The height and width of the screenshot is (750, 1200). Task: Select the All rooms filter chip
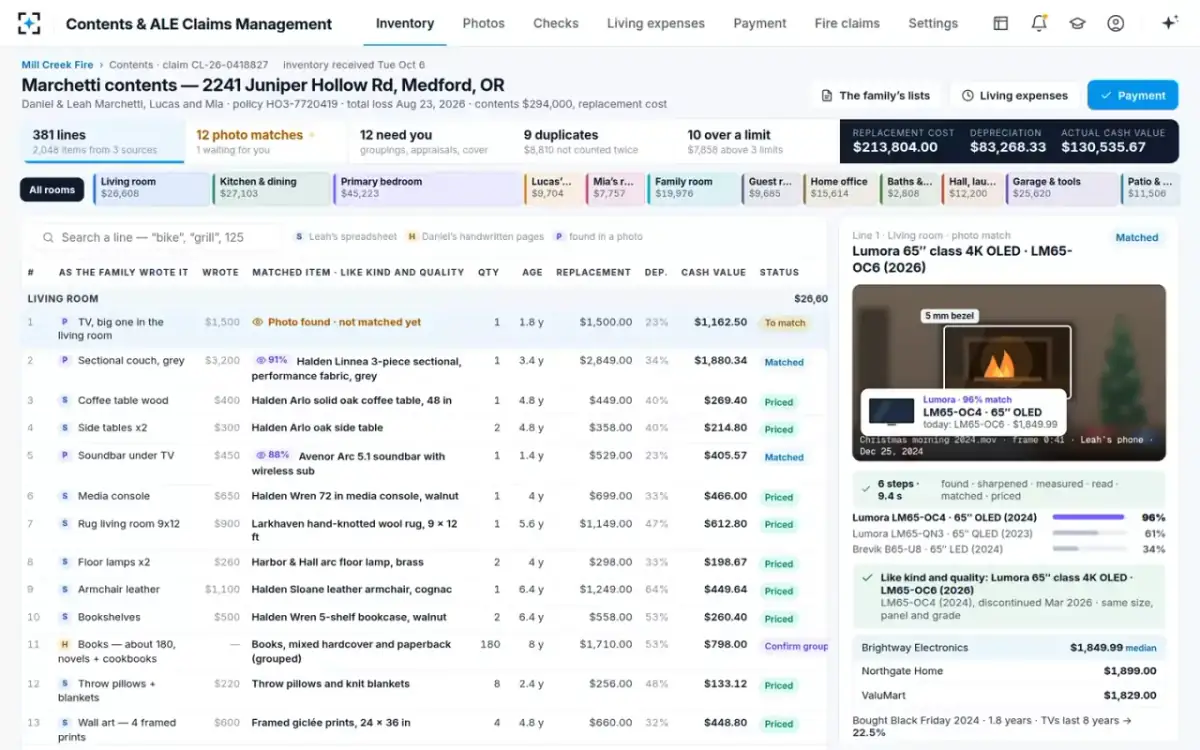[52, 189]
